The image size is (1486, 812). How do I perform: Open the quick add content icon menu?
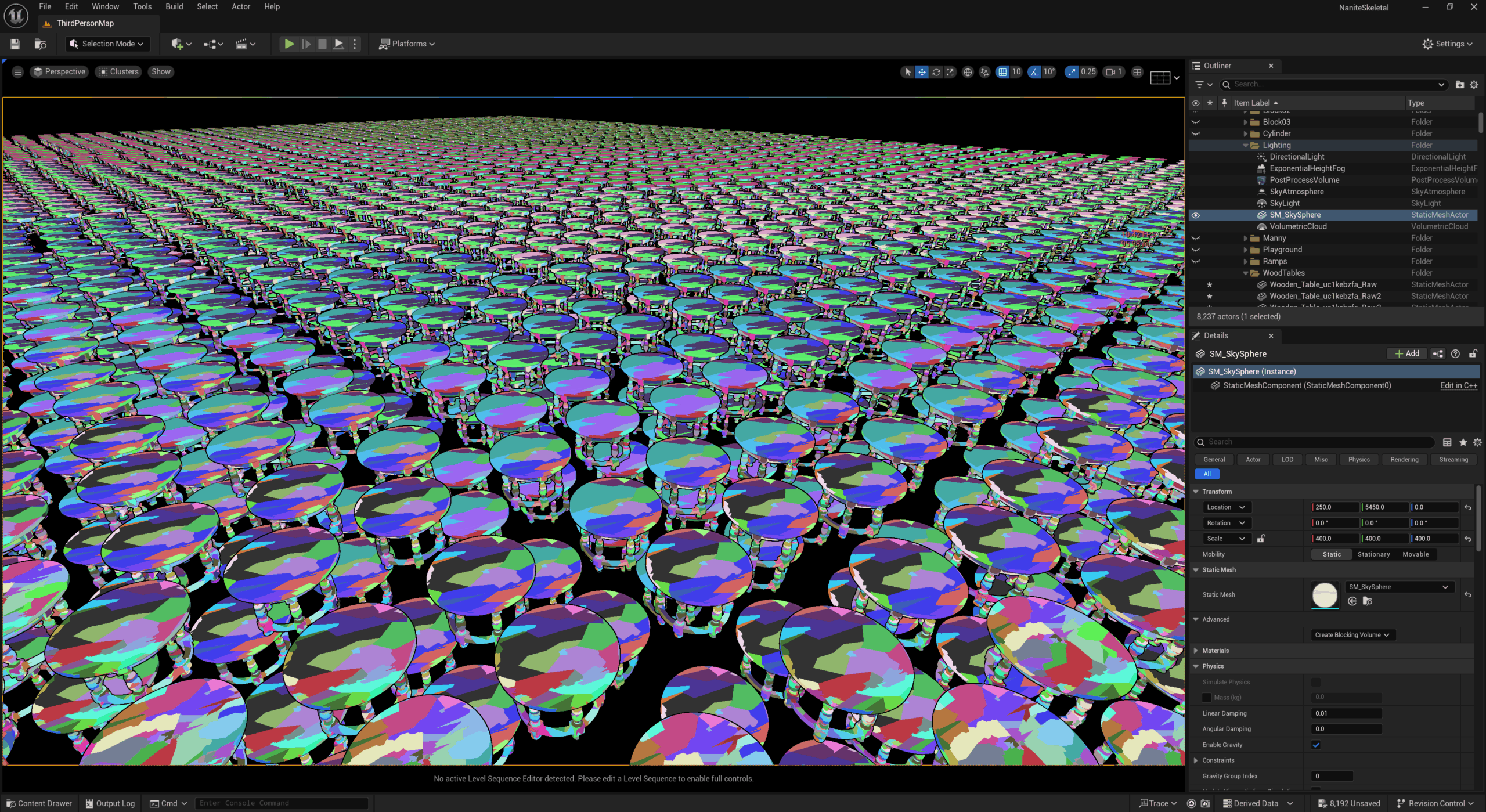pyautogui.click(x=181, y=44)
